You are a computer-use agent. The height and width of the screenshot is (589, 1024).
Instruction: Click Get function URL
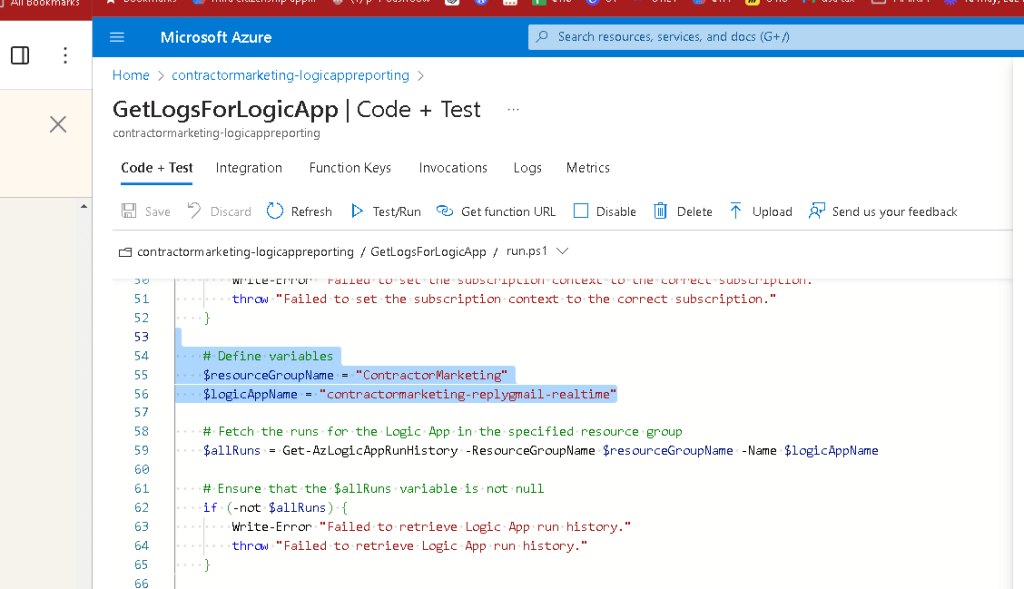(508, 212)
